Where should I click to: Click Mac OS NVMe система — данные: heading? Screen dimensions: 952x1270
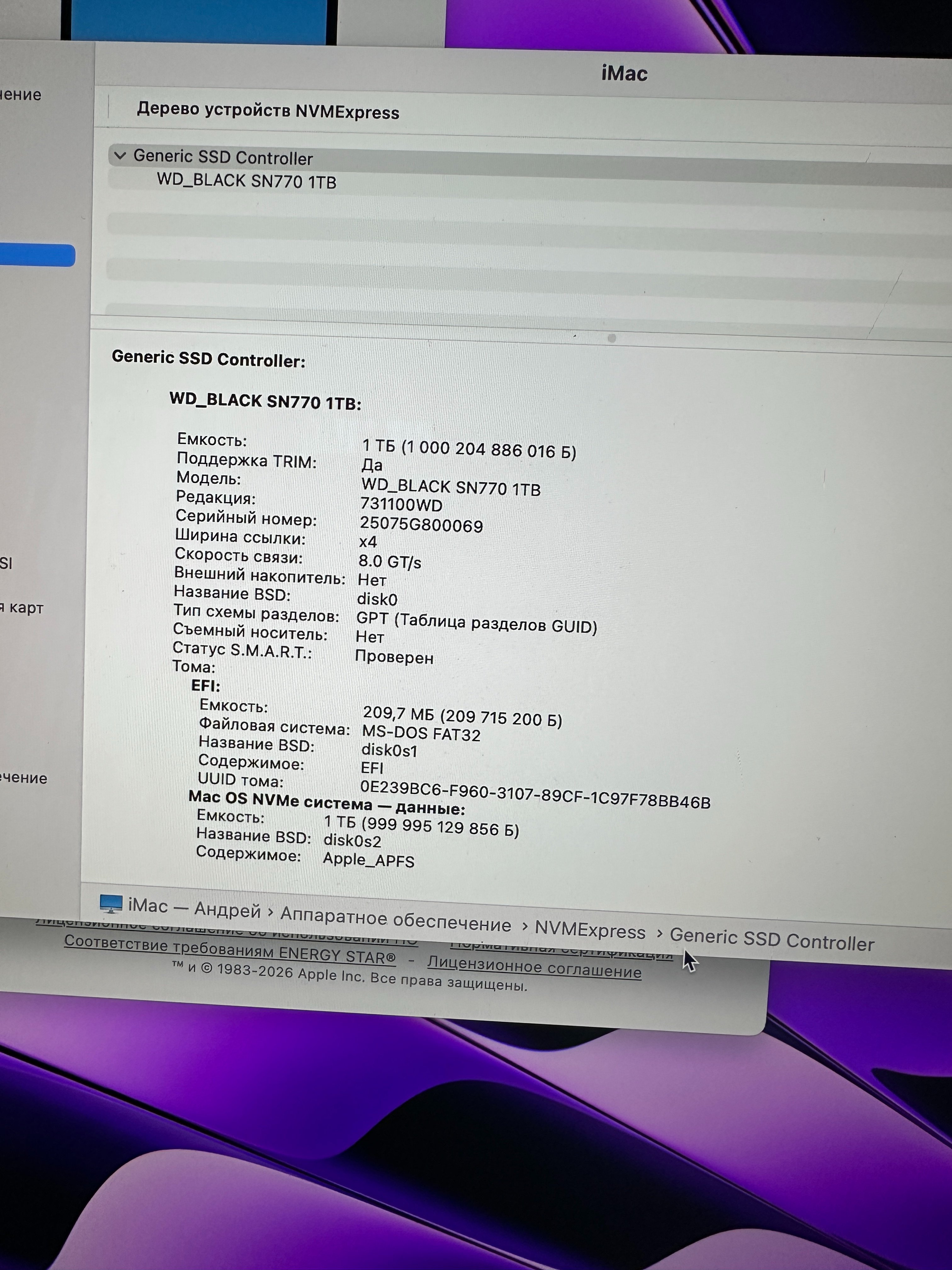326,803
